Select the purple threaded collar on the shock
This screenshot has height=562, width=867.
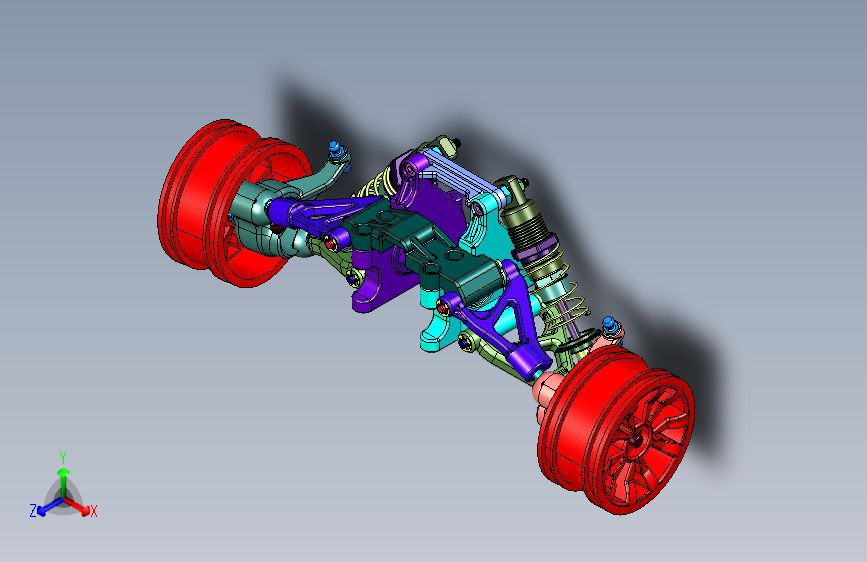pyautogui.click(x=534, y=247)
